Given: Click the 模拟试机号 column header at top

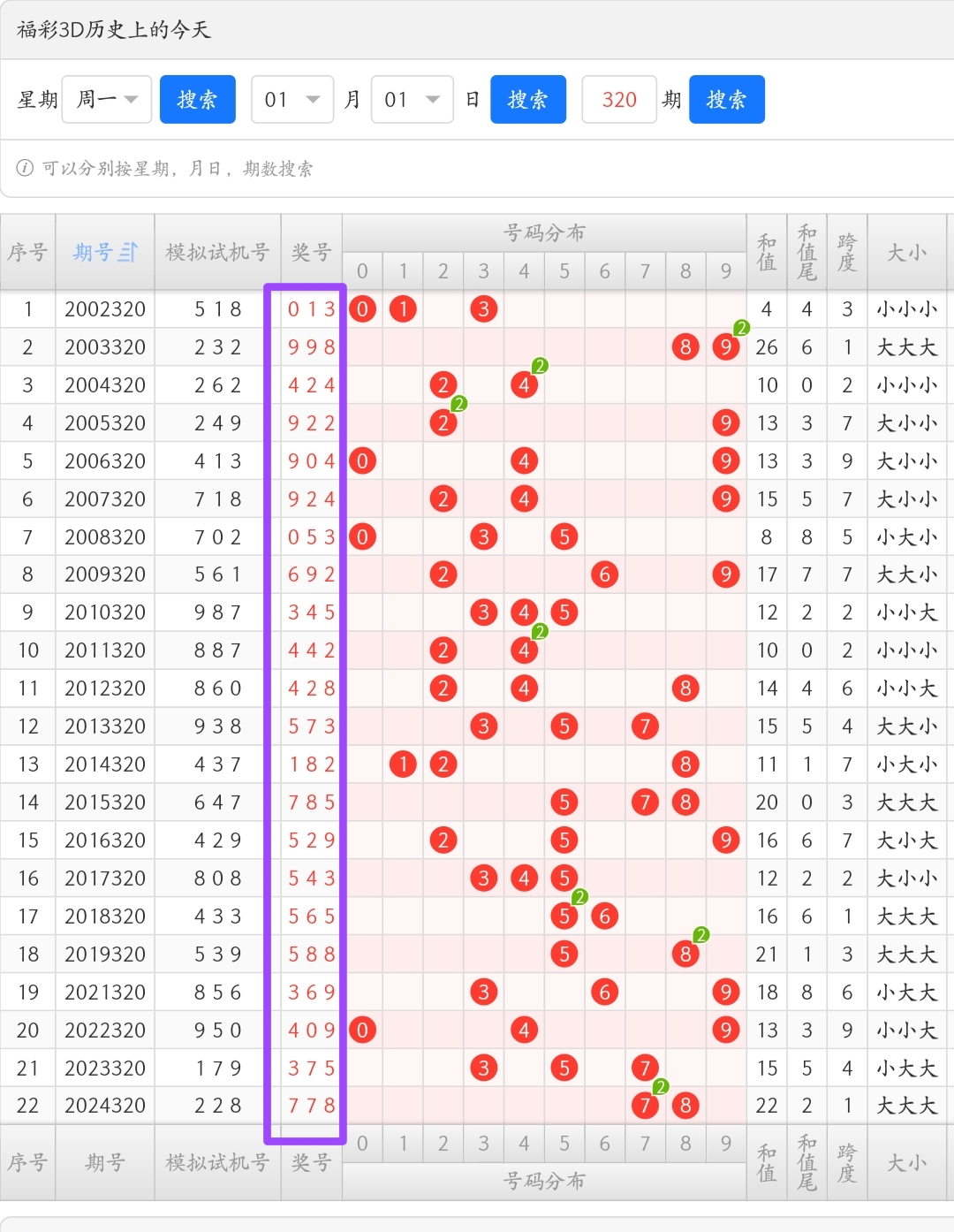Looking at the screenshot, I should (217, 253).
